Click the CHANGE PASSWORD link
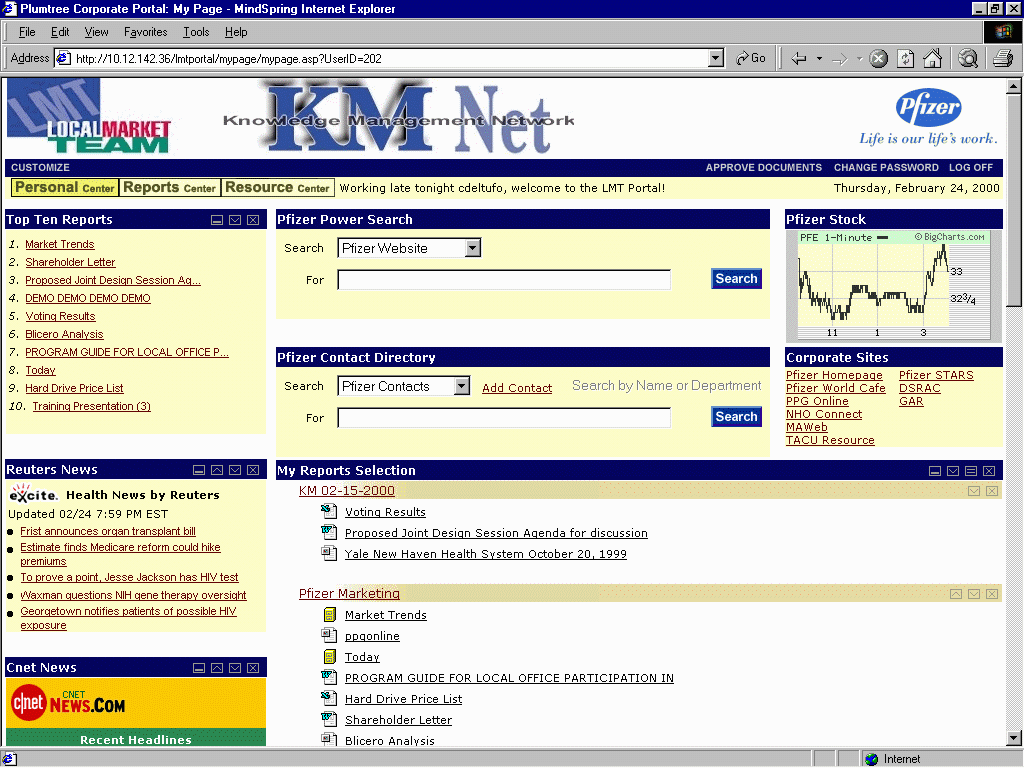The image size is (1024, 768). click(x=886, y=168)
